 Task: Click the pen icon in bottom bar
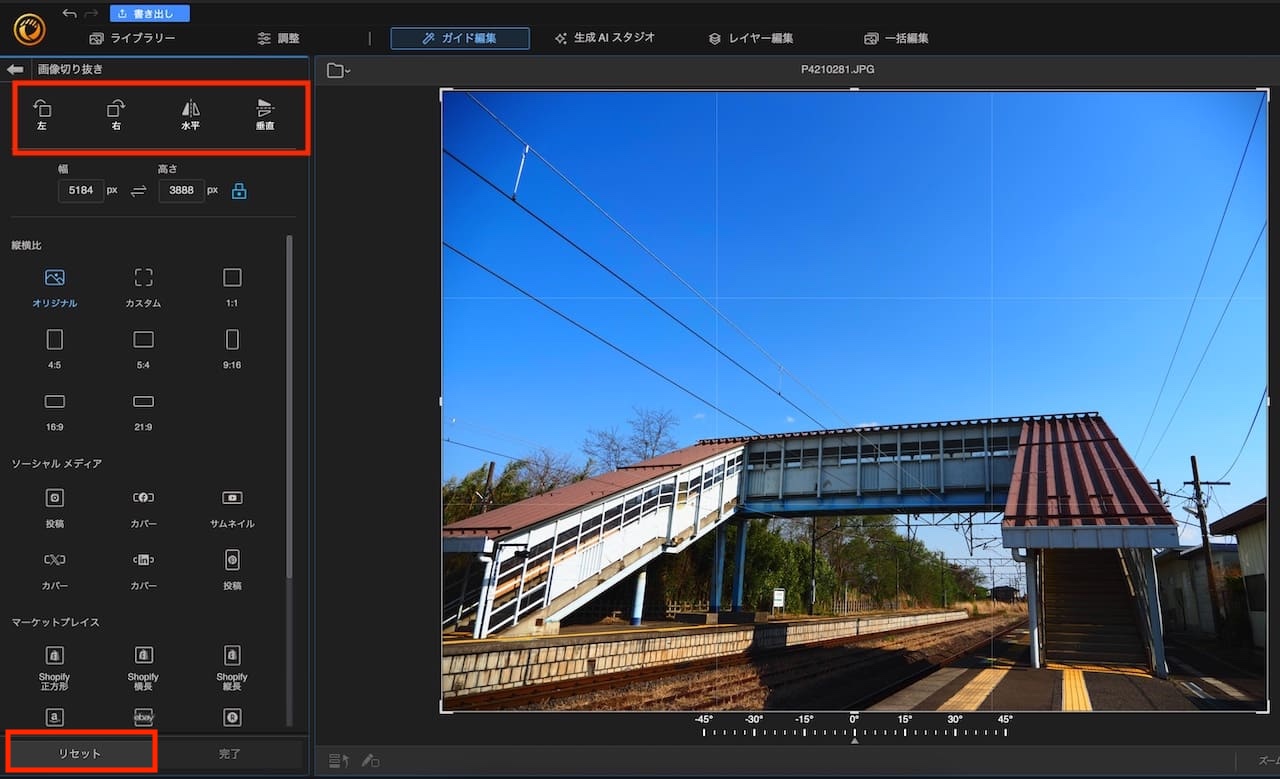point(370,761)
